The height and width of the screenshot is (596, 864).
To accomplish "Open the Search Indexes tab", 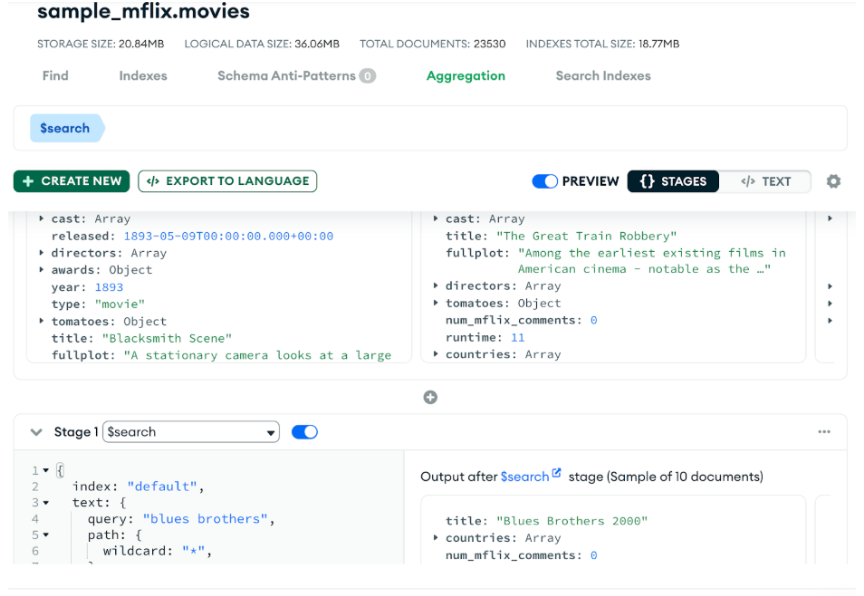I will point(602,75).
